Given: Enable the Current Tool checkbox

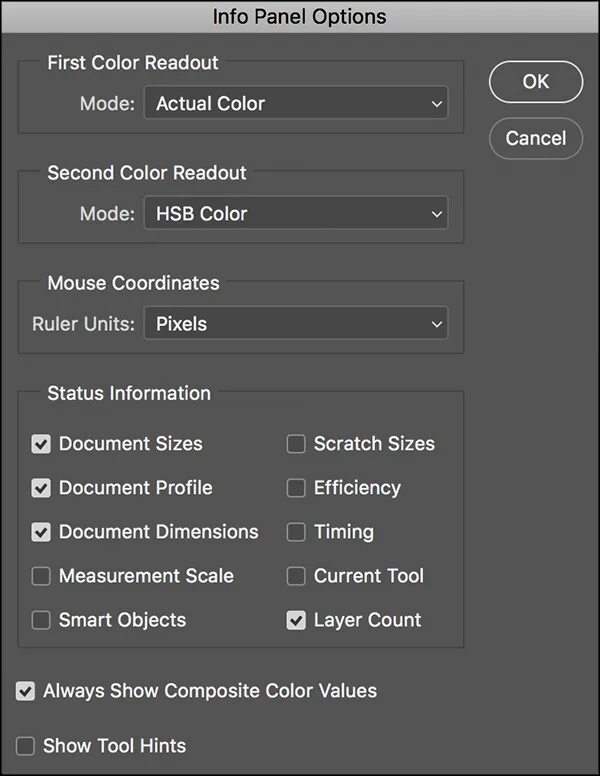Looking at the screenshot, I should pyautogui.click(x=296, y=576).
